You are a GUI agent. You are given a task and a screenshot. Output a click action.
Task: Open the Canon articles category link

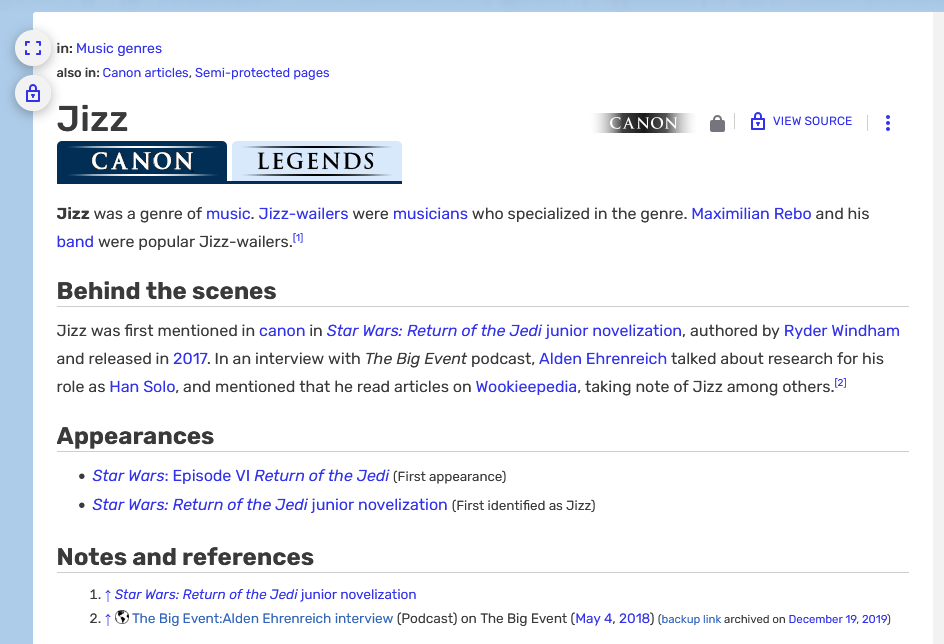(145, 73)
